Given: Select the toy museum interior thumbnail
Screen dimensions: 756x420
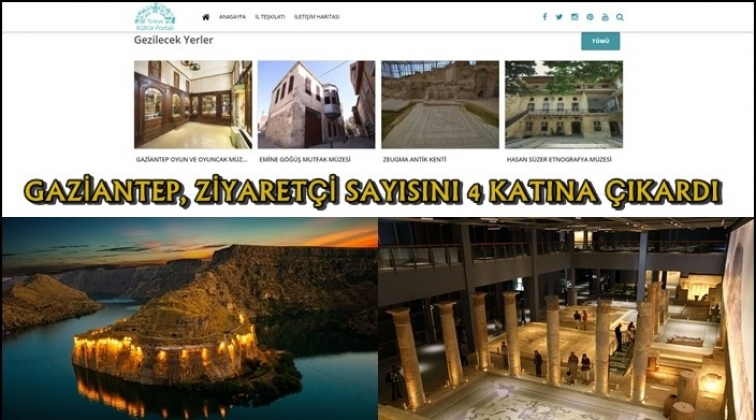Looking at the screenshot, I should [x=193, y=104].
